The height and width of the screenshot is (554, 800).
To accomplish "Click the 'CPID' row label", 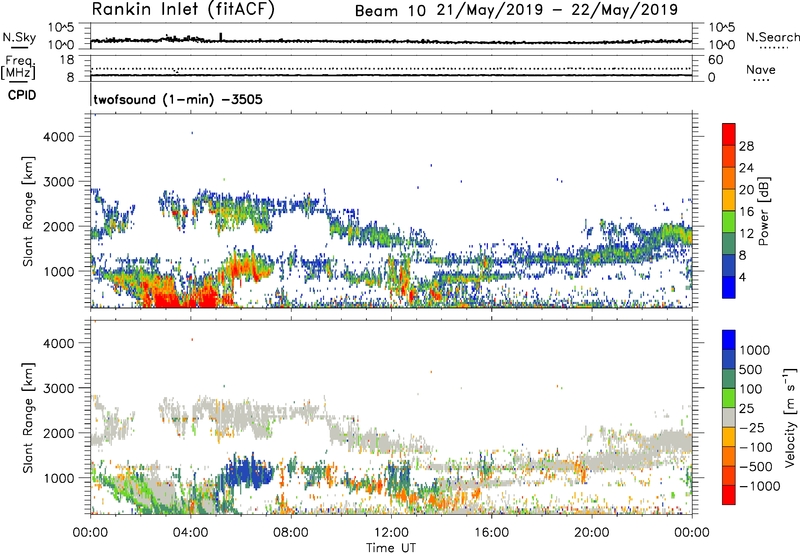I will (22, 95).
